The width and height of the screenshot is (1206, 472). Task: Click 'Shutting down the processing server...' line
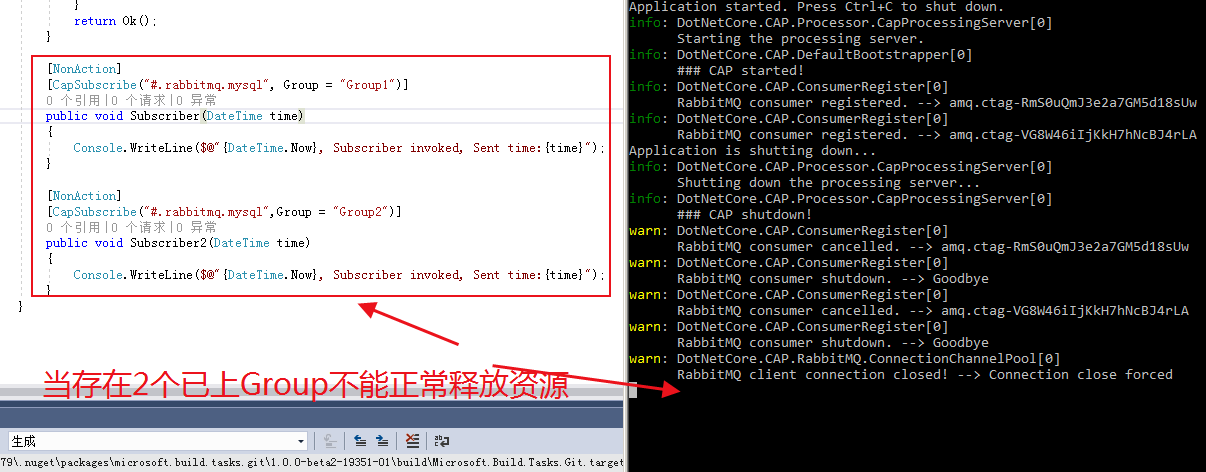click(x=828, y=183)
